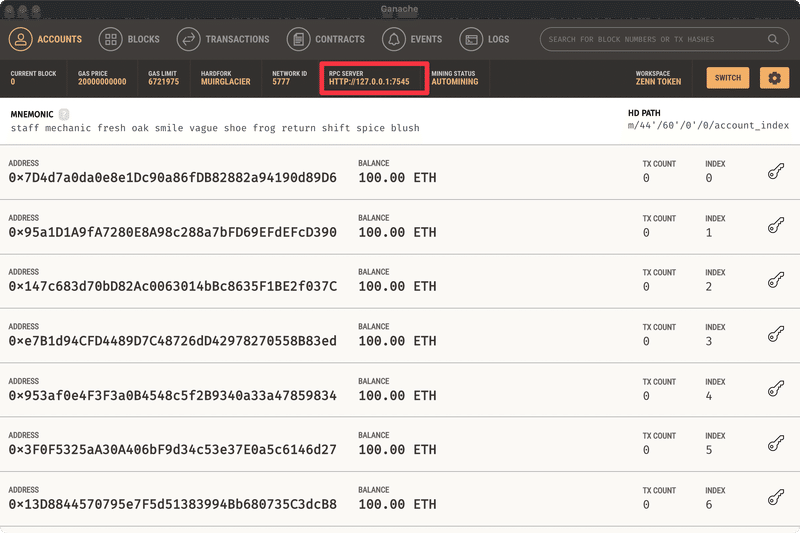Show private key for account index 0
The image size is (800, 533).
pyautogui.click(x=776, y=171)
